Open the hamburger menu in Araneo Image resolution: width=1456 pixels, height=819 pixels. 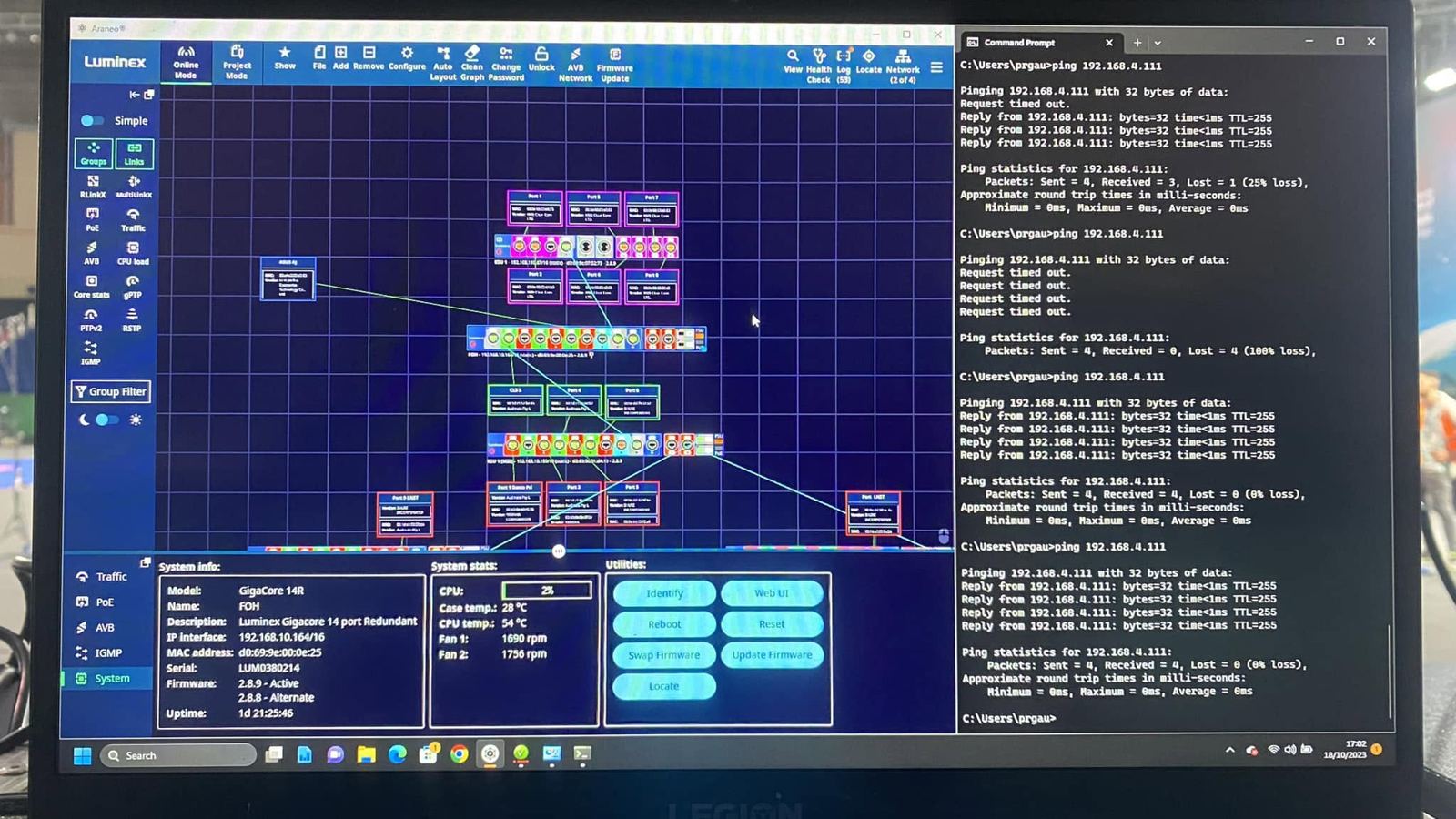tap(936, 67)
